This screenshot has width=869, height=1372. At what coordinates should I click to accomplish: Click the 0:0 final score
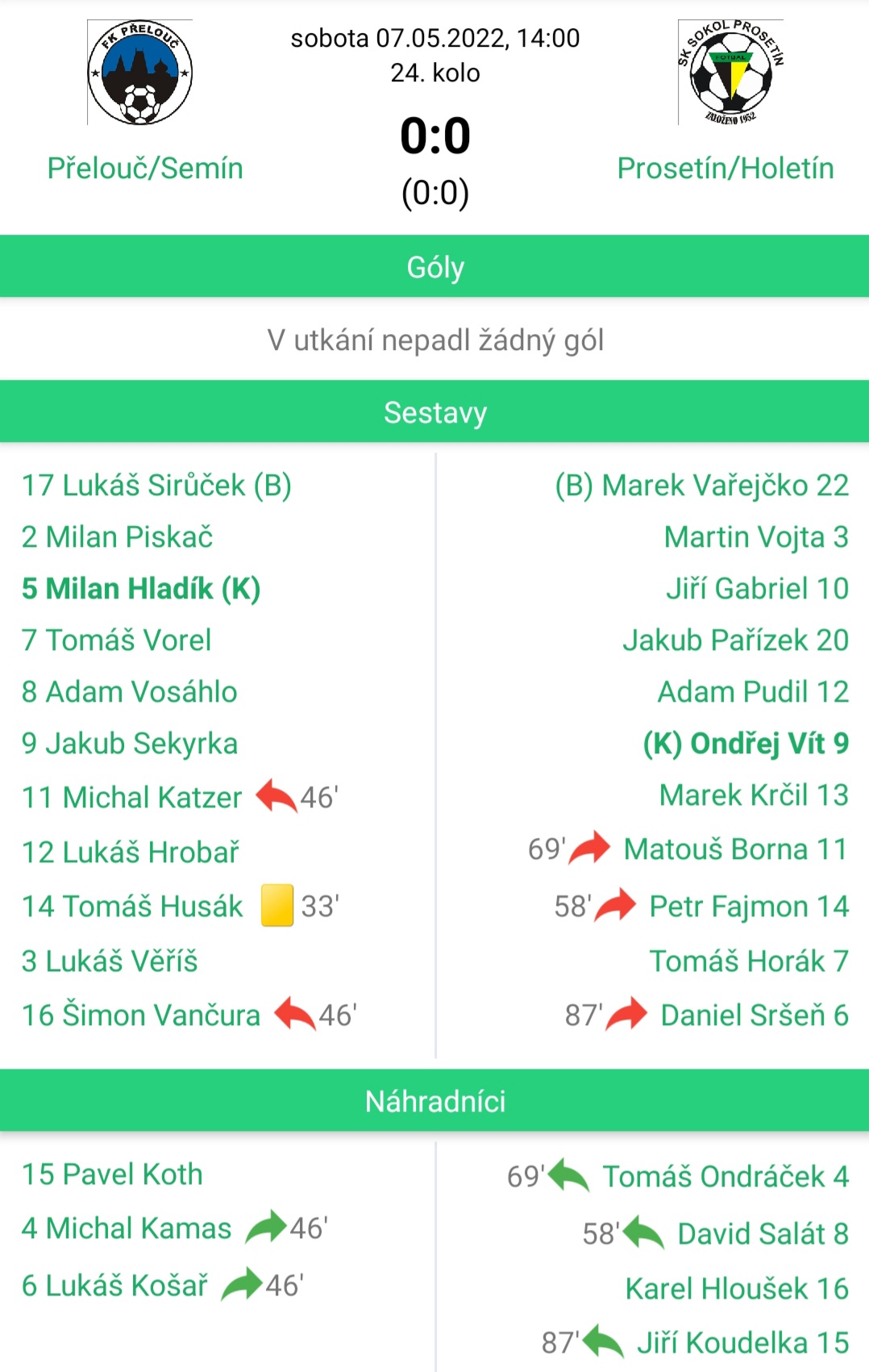tap(435, 135)
